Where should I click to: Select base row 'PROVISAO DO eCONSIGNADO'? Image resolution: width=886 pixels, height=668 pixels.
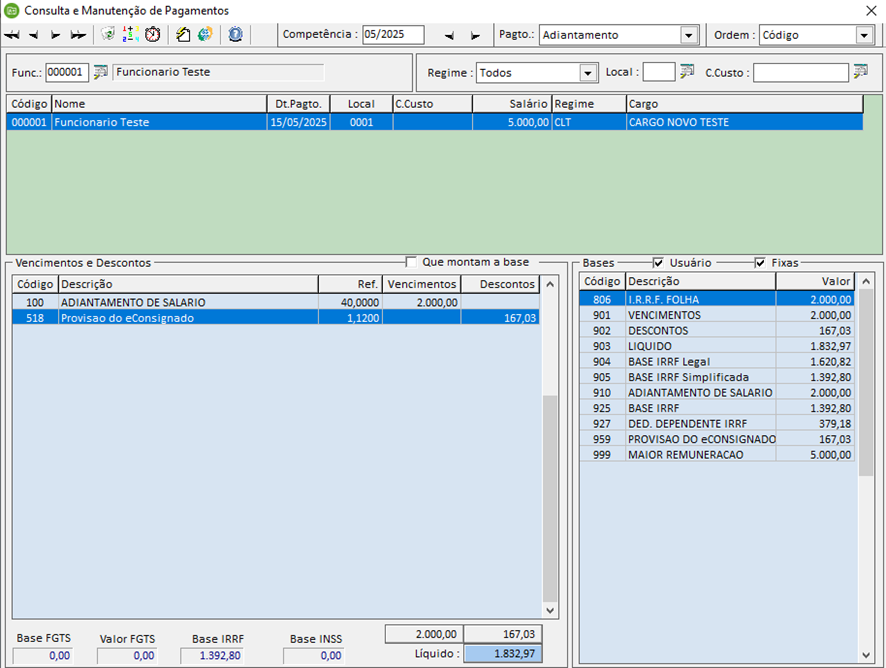tap(716, 439)
